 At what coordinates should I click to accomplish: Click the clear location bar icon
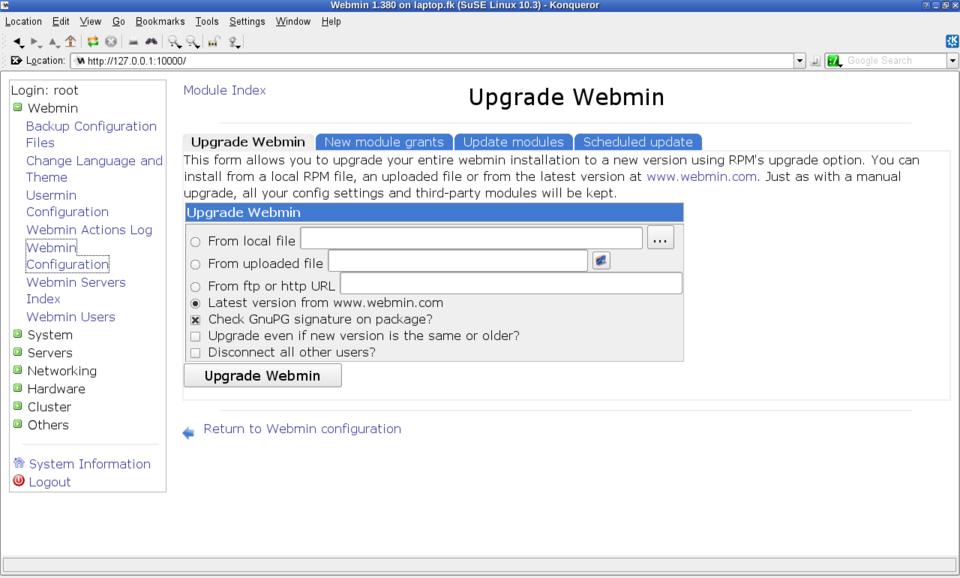pyautogui.click(x=16, y=61)
